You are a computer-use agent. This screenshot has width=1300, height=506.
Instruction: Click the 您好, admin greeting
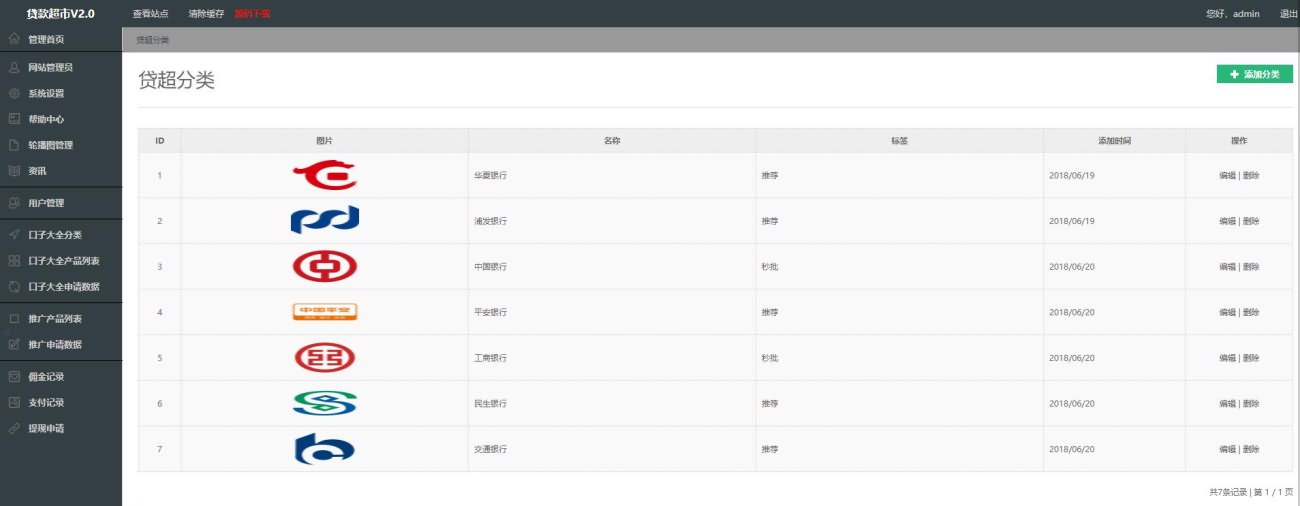point(1232,14)
